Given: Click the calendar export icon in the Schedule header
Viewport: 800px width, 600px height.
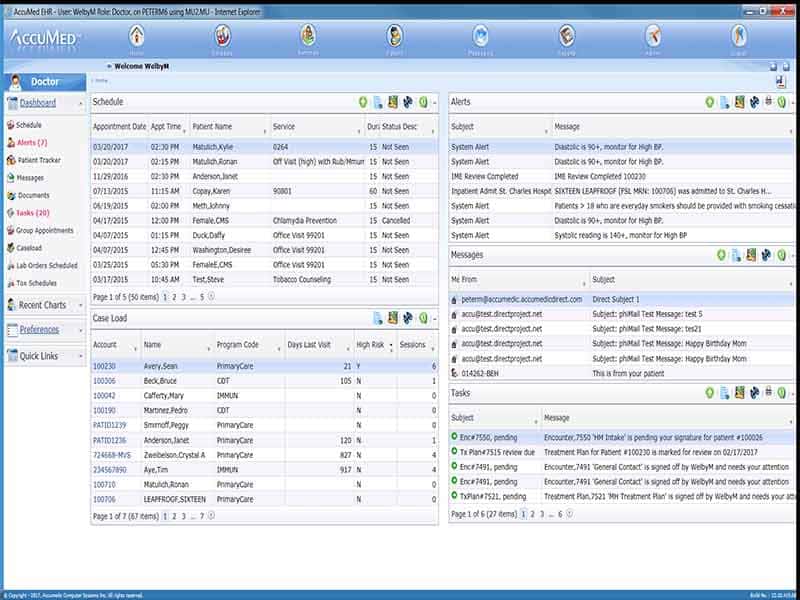Looking at the screenshot, I should coord(392,103).
